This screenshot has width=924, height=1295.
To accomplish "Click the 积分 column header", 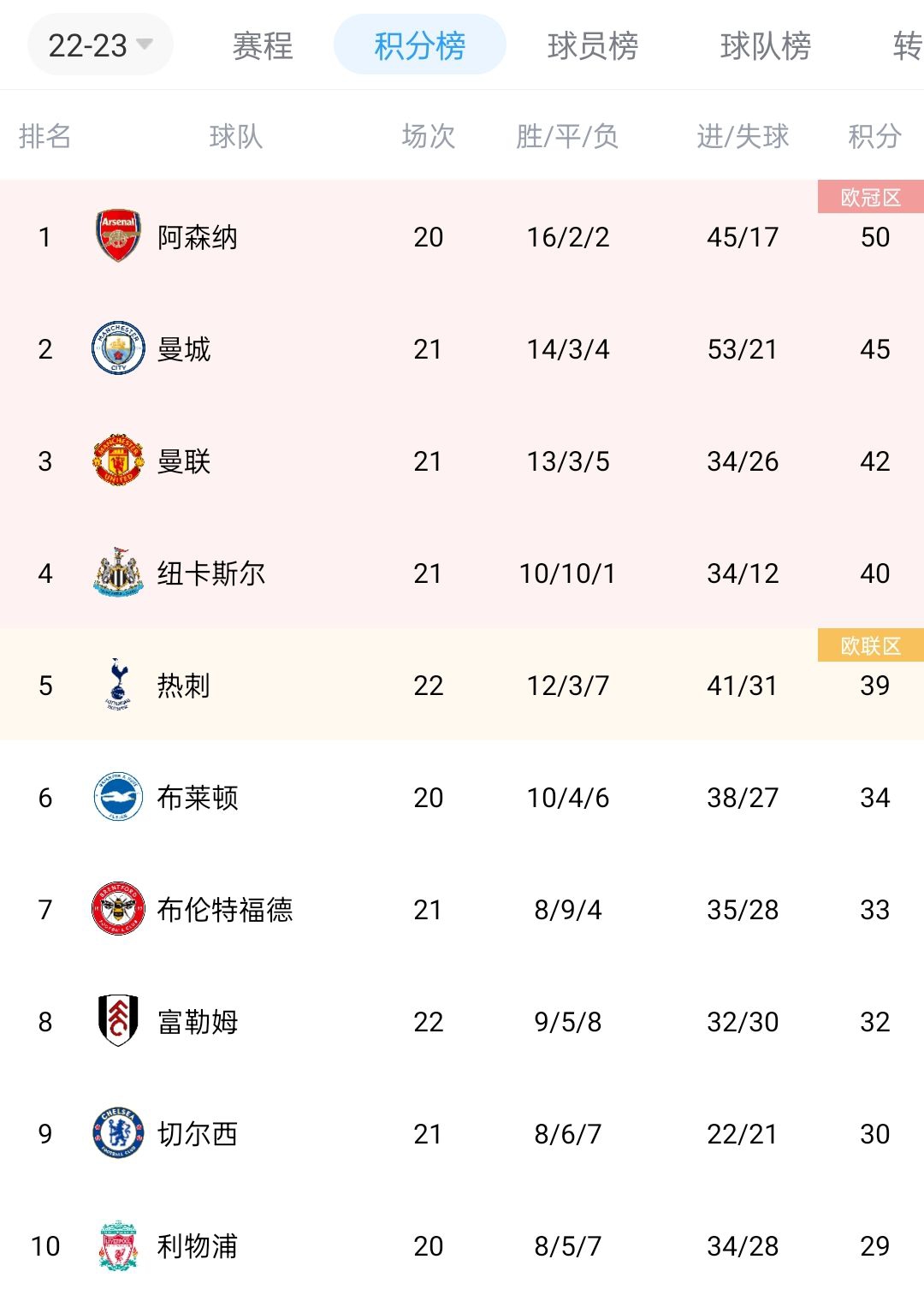I will tap(874, 136).
